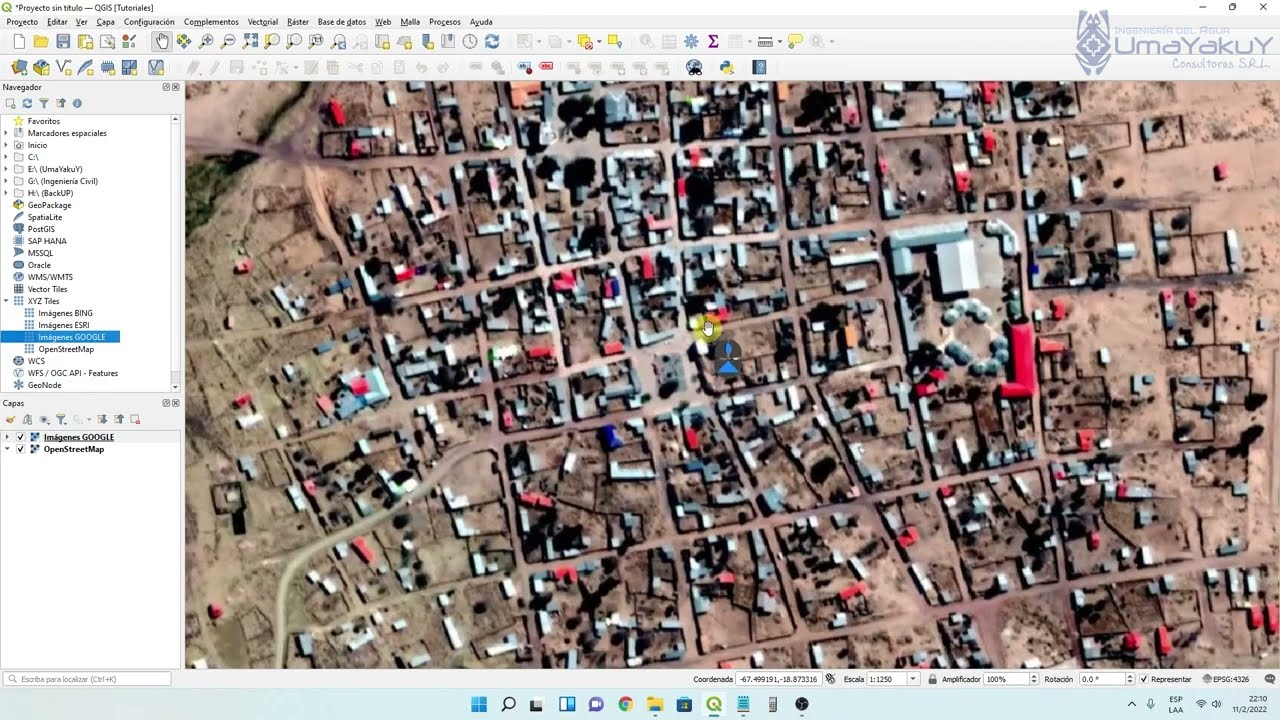Image resolution: width=1280 pixels, height=720 pixels.
Task: Click the Zoom Out magnifier tool
Action: [228, 41]
